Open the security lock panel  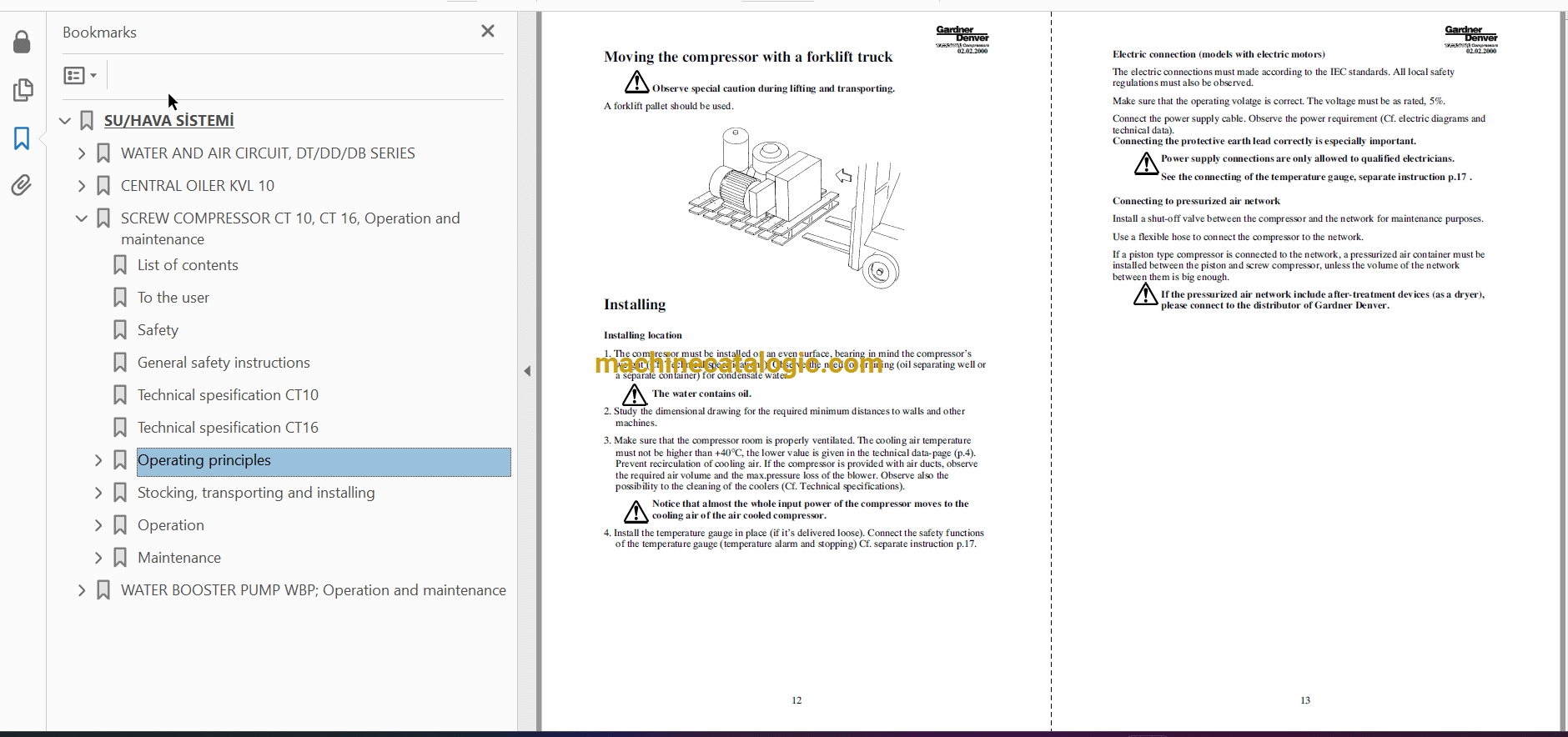coord(23,42)
